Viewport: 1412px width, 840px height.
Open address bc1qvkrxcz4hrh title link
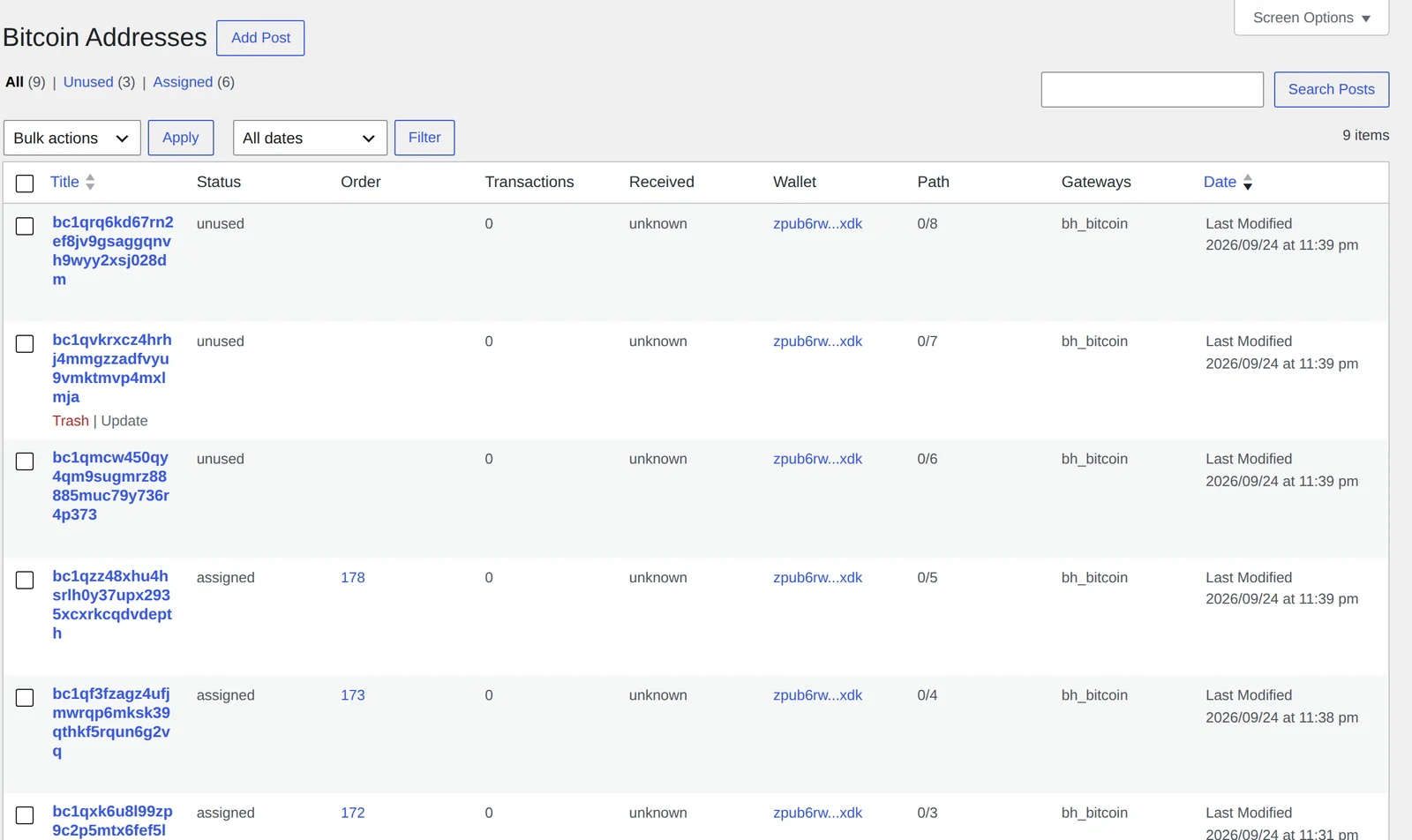pyautogui.click(x=112, y=368)
